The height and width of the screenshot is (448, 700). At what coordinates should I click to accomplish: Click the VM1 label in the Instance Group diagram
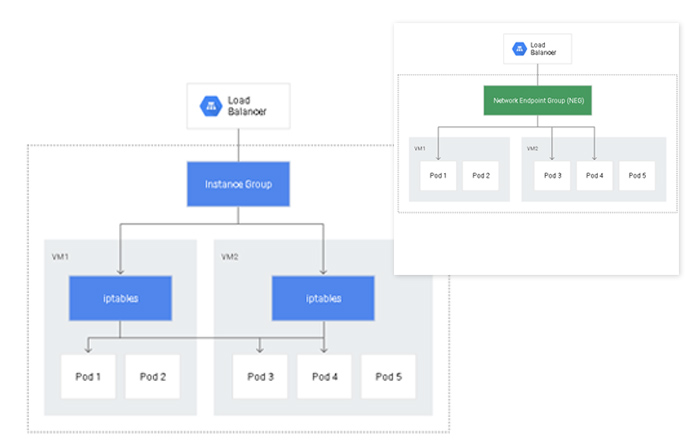pos(61,256)
